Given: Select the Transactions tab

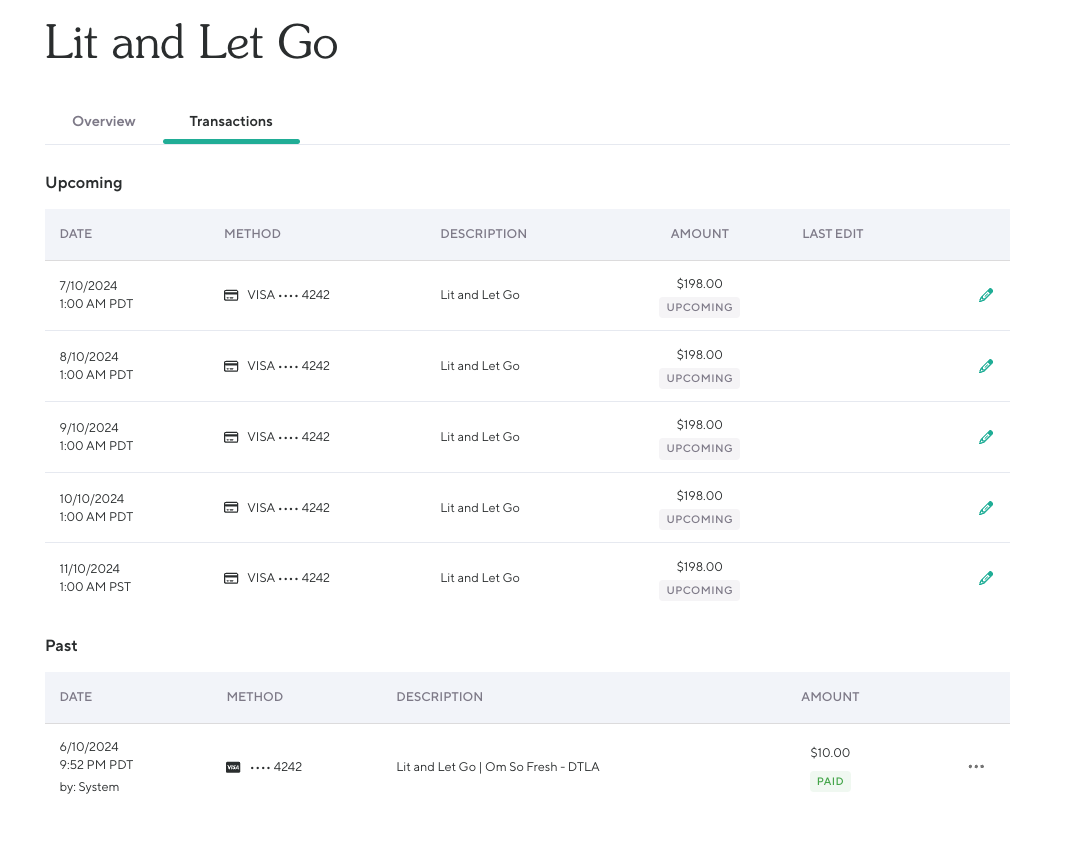Looking at the screenshot, I should pyautogui.click(x=231, y=121).
